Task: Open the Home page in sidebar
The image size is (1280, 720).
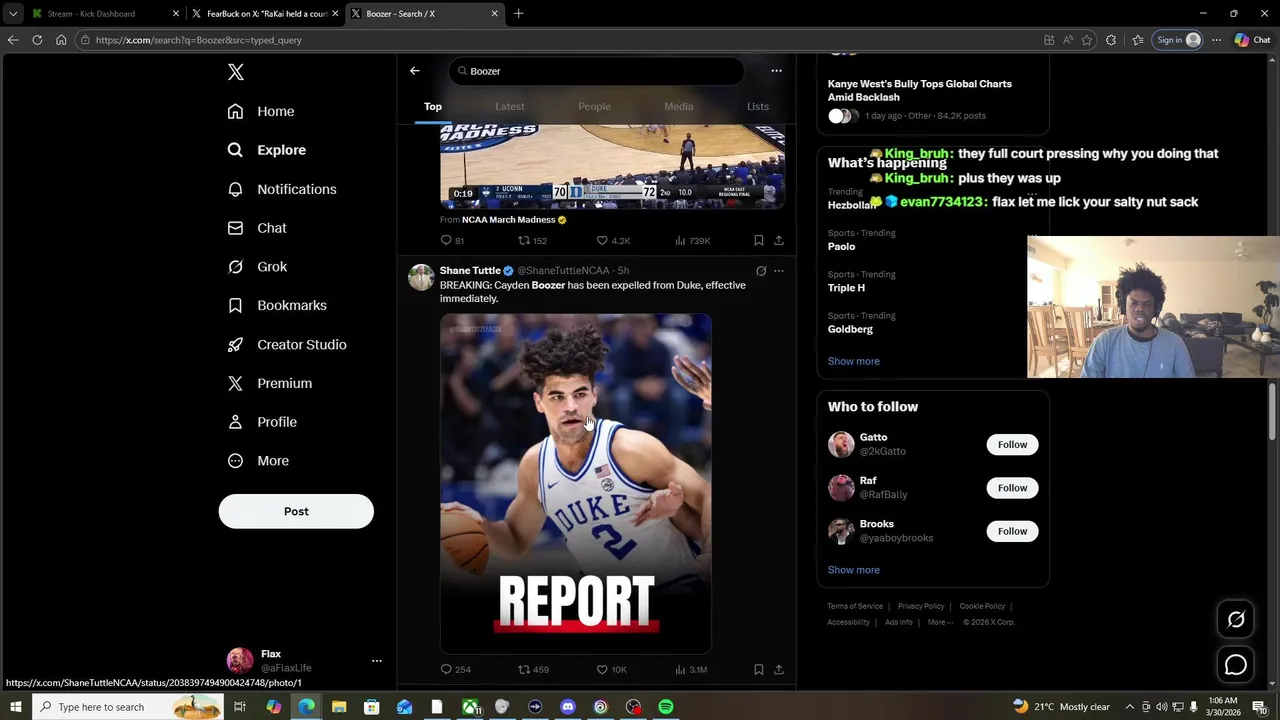Action: 261,111
